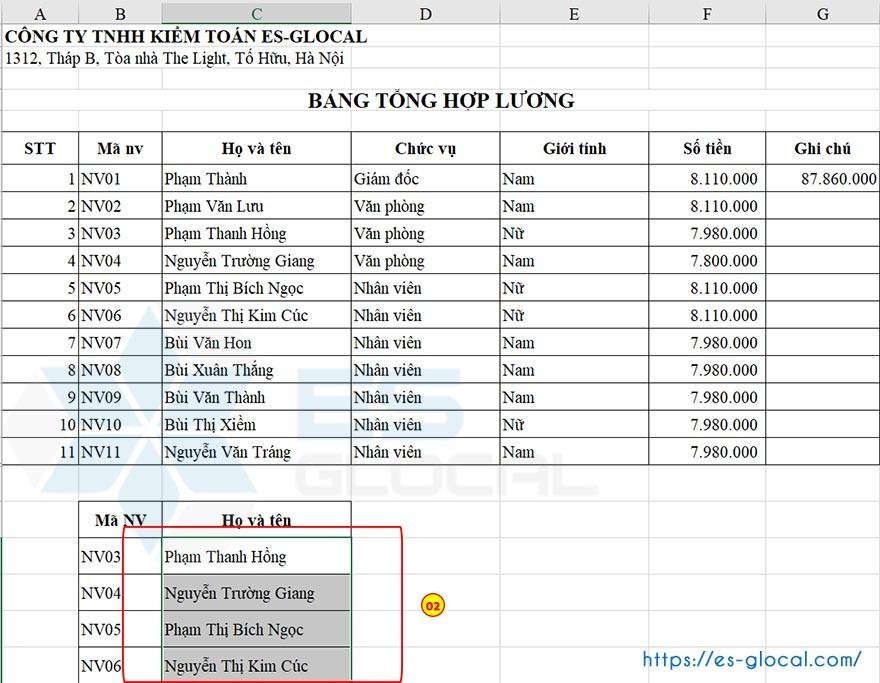Select the Phạm Thành name cell

click(256, 178)
